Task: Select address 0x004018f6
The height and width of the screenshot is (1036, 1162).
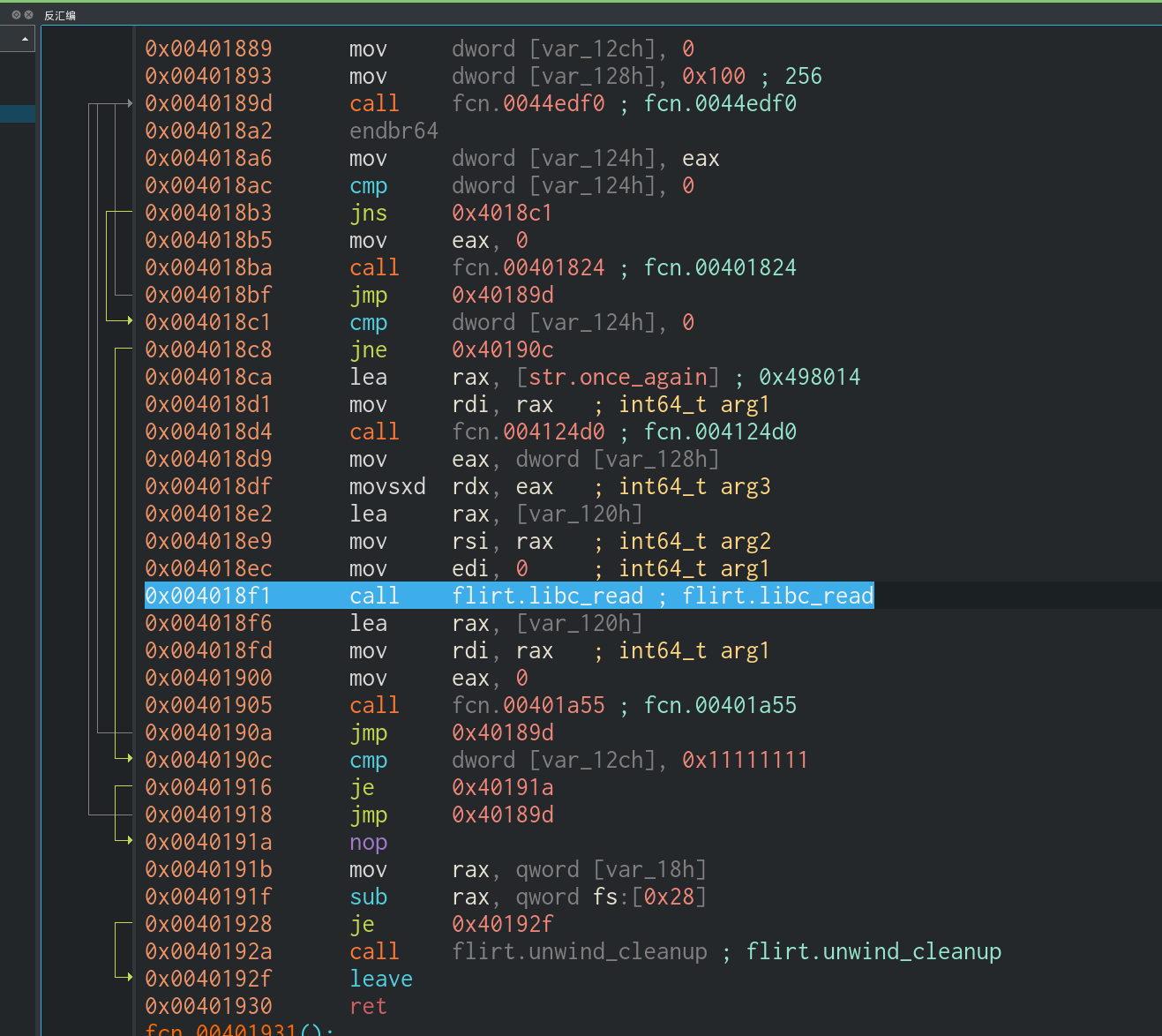Action: (x=208, y=623)
